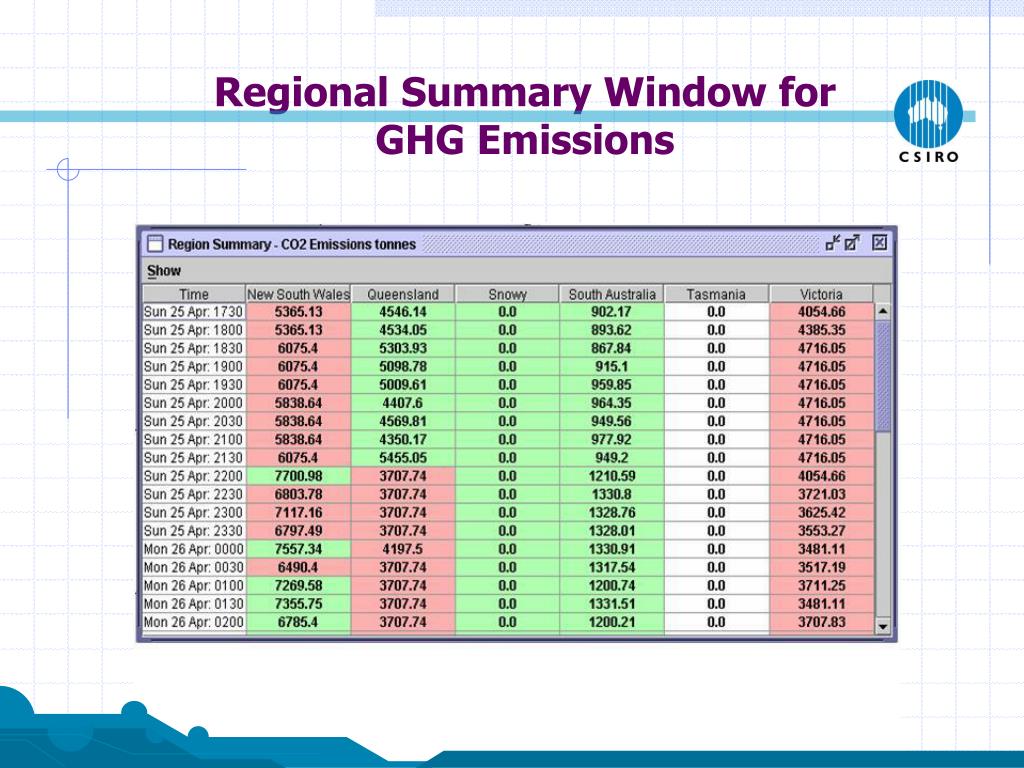Click the South Australia column header

(612, 294)
